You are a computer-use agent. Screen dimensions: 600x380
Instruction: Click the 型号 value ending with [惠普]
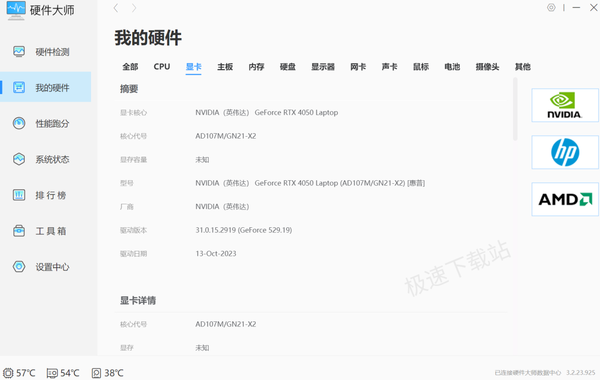tap(310, 183)
